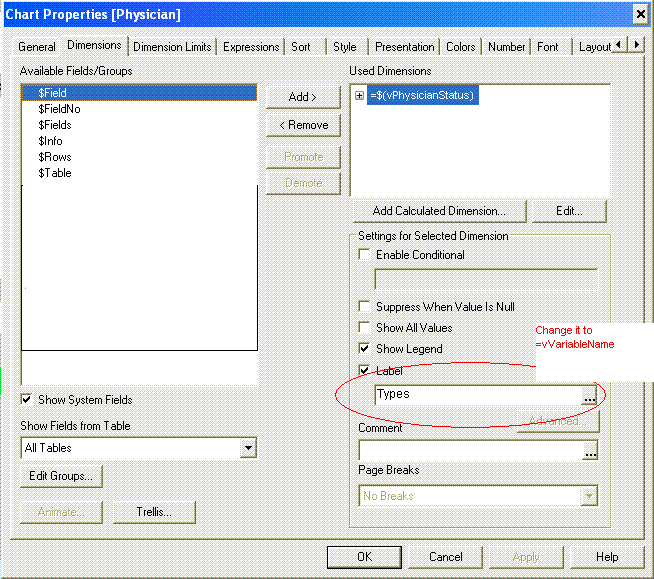The height and width of the screenshot is (579, 654).
Task: Toggle Show System Fields checkbox
Action: tap(26, 400)
